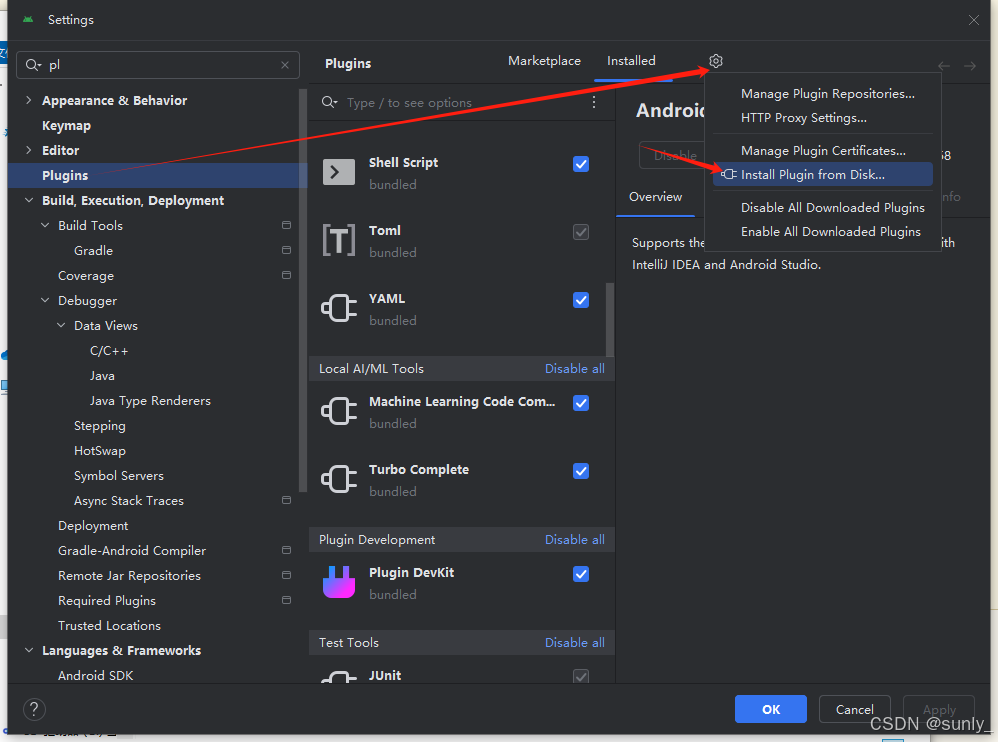Toggle the Turbo Complete plugin checkbox
The width and height of the screenshot is (998, 742).
(581, 472)
